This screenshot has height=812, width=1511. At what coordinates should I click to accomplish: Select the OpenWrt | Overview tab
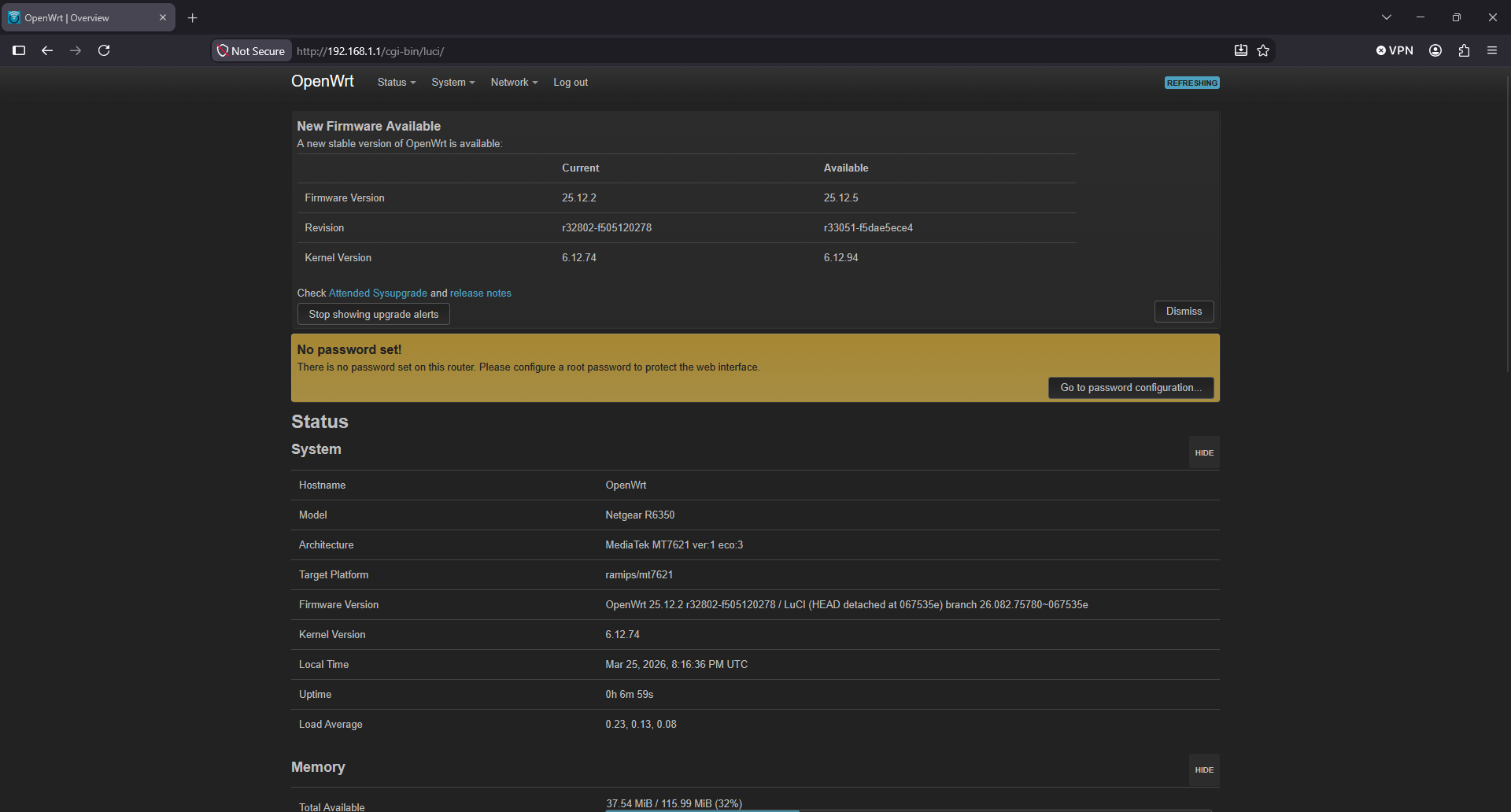tap(88, 17)
